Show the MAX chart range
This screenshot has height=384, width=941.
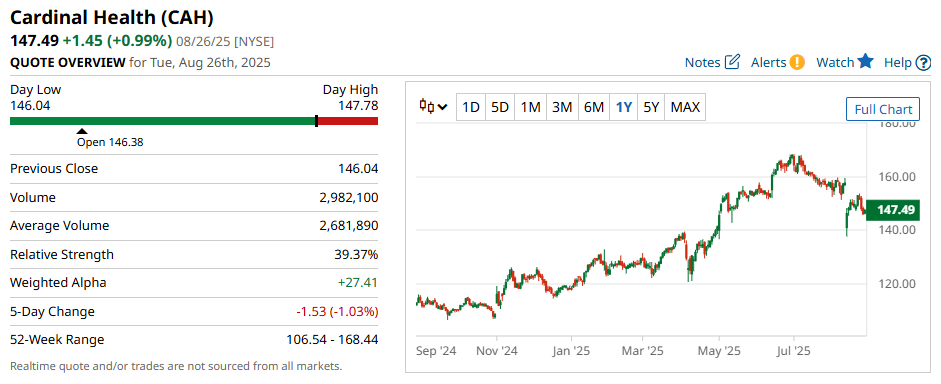tap(685, 107)
